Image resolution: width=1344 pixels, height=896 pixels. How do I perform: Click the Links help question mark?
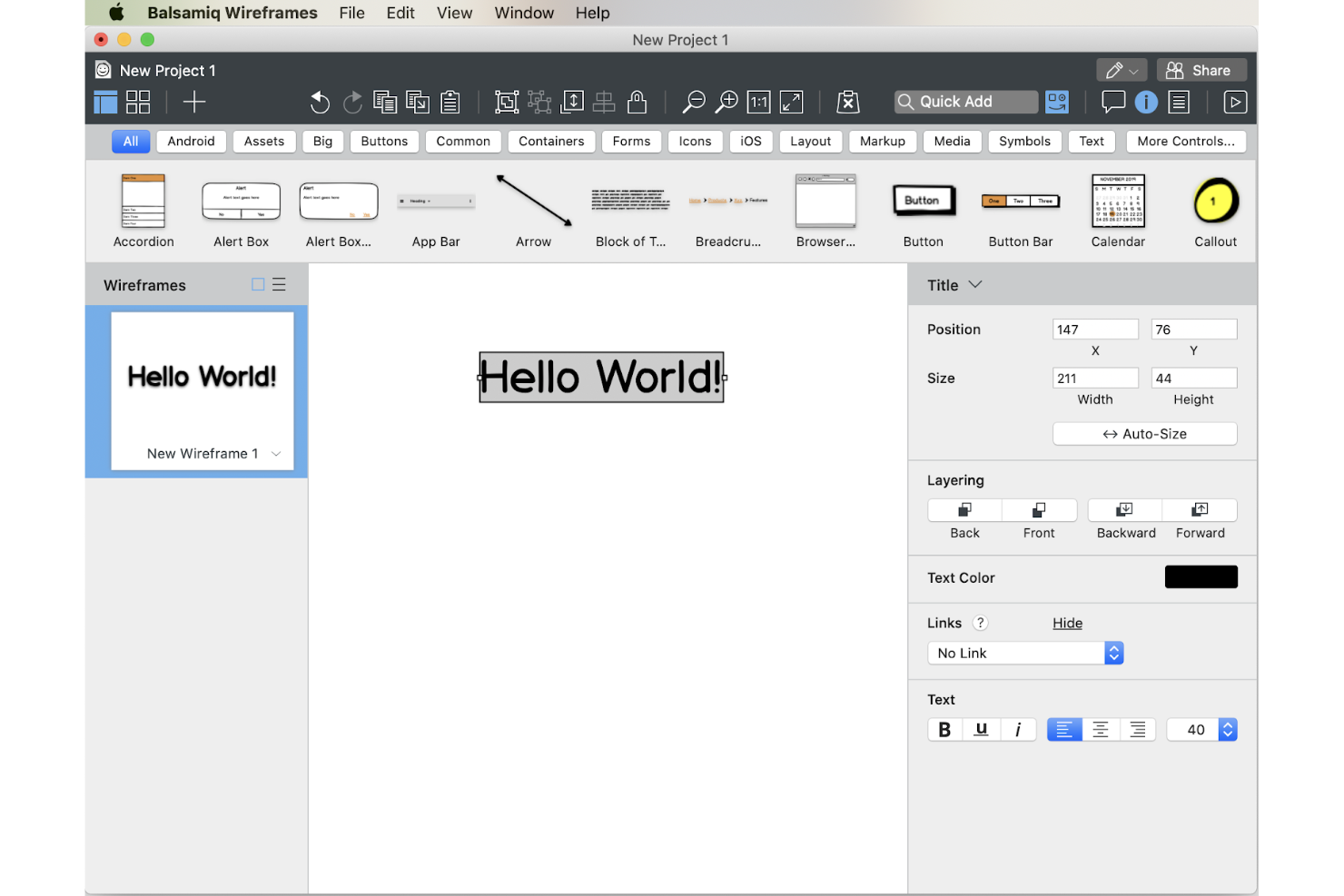pyautogui.click(x=980, y=623)
